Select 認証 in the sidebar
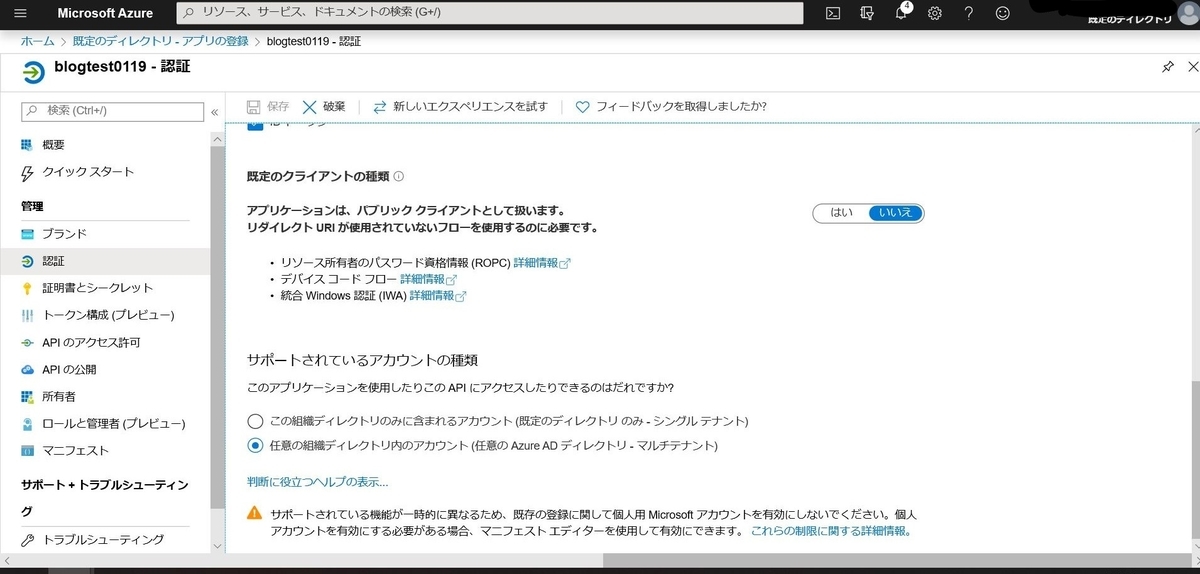 105,261
